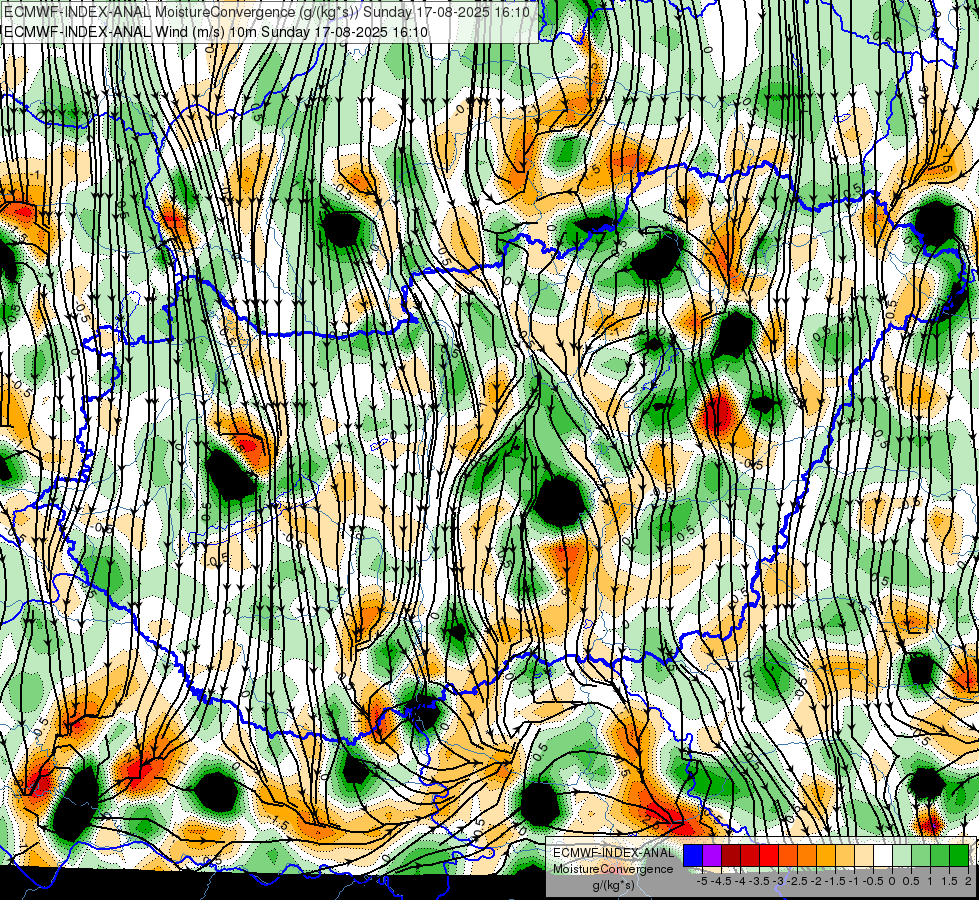Screen dimensions: 979x900
Task: Click the -1.5 legend scale value
Action: (835, 881)
